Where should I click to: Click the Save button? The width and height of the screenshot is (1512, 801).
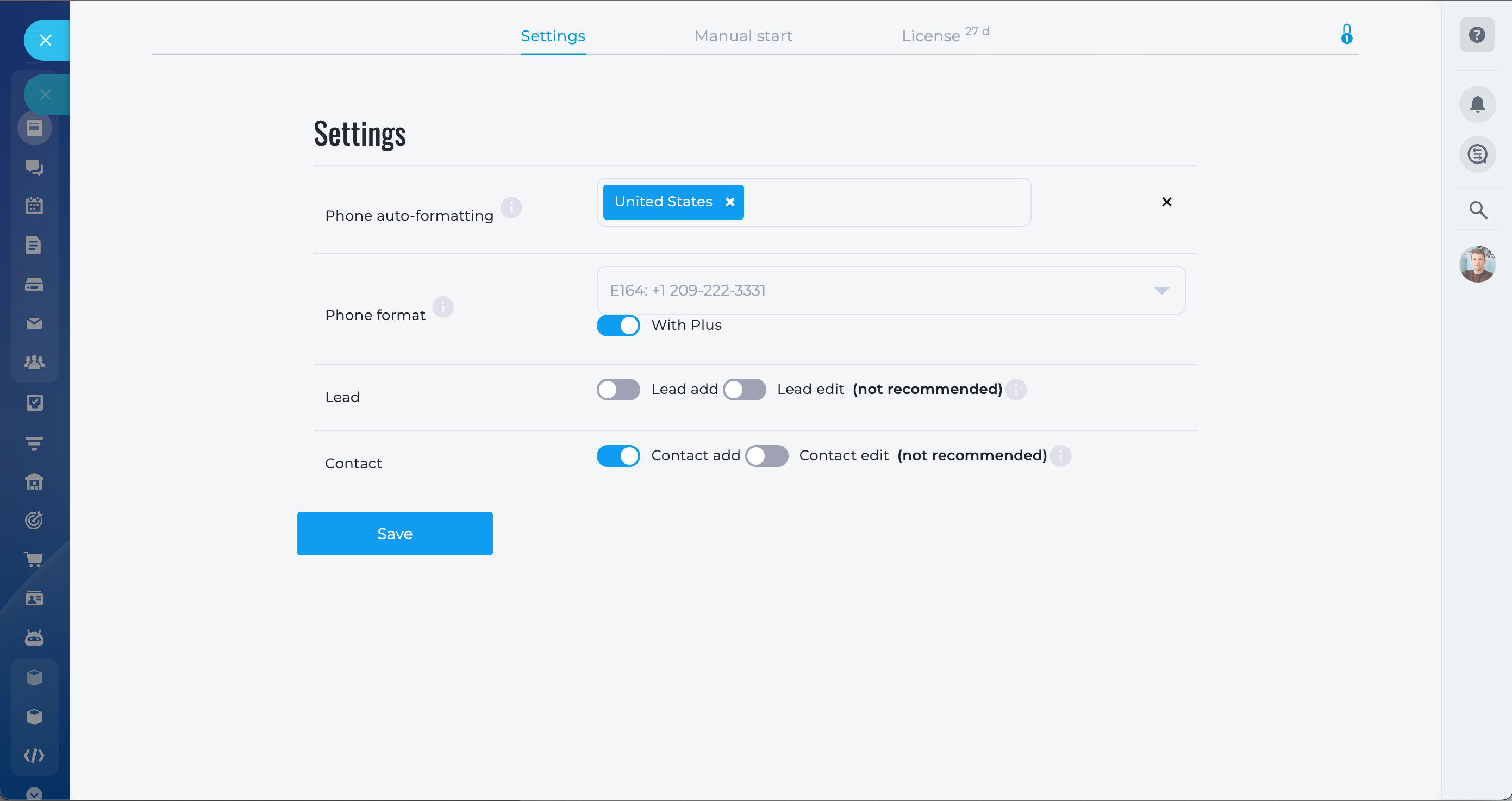pos(395,534)
